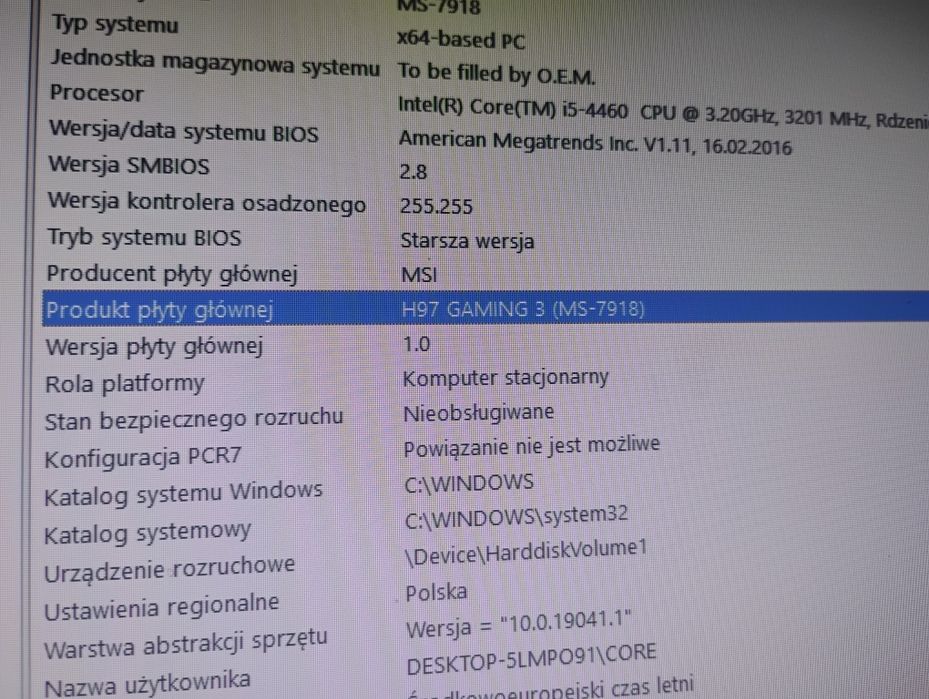Select the 'x64-based PC' value
The height and width of the screenshot is (699, 929).
tap(461, 40)
